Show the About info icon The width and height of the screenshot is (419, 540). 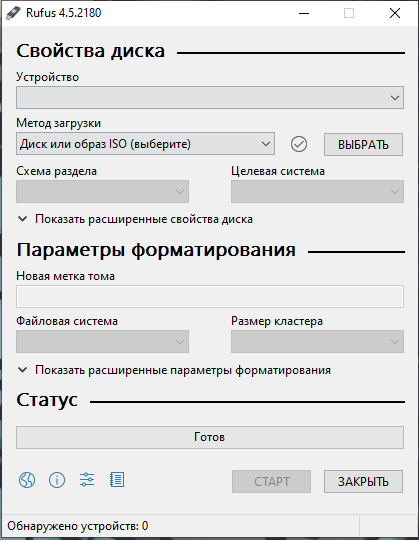click(57, 480)
